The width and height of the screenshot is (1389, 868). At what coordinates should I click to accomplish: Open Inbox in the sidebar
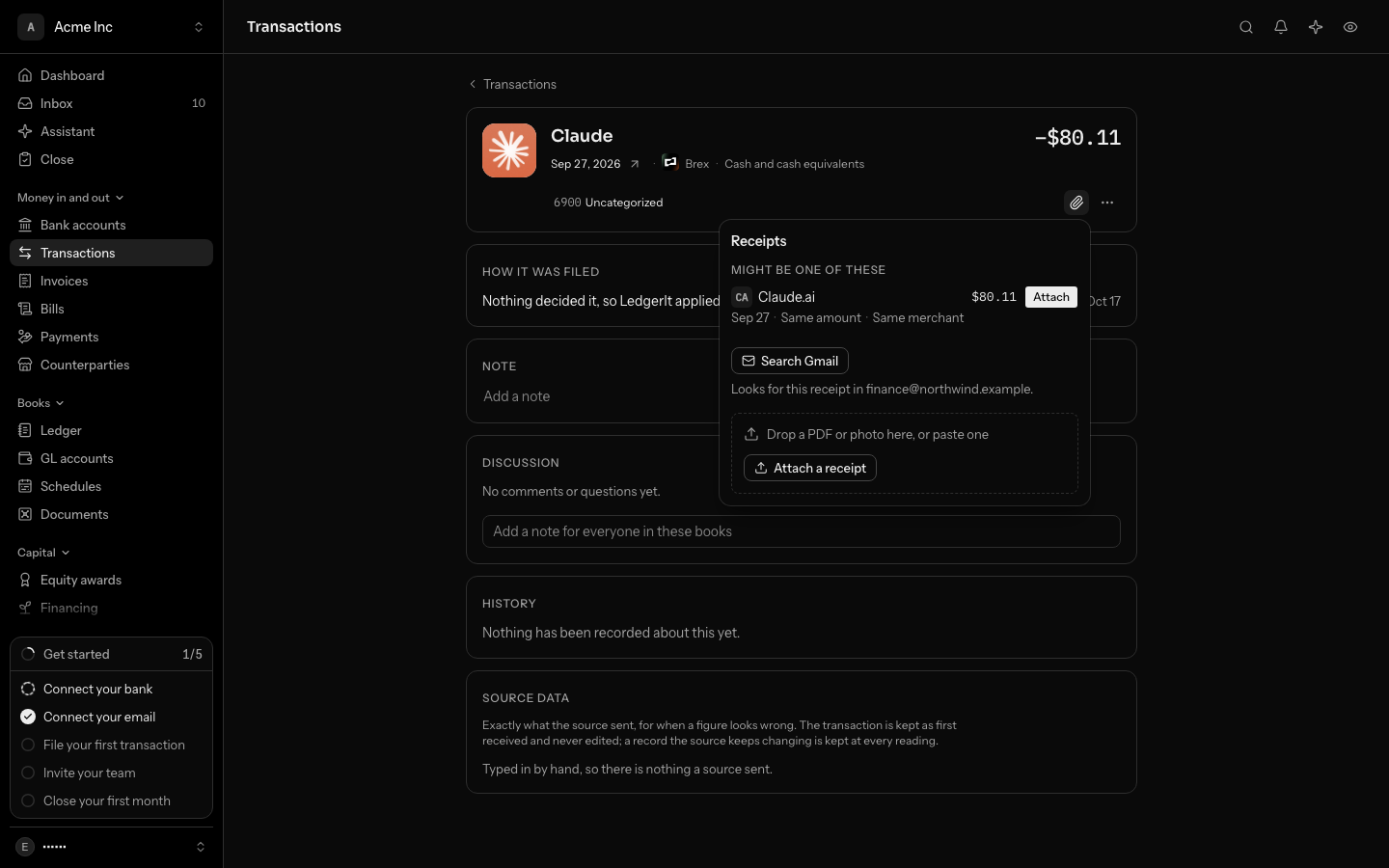pyautogui.click(x=111, y=103)
